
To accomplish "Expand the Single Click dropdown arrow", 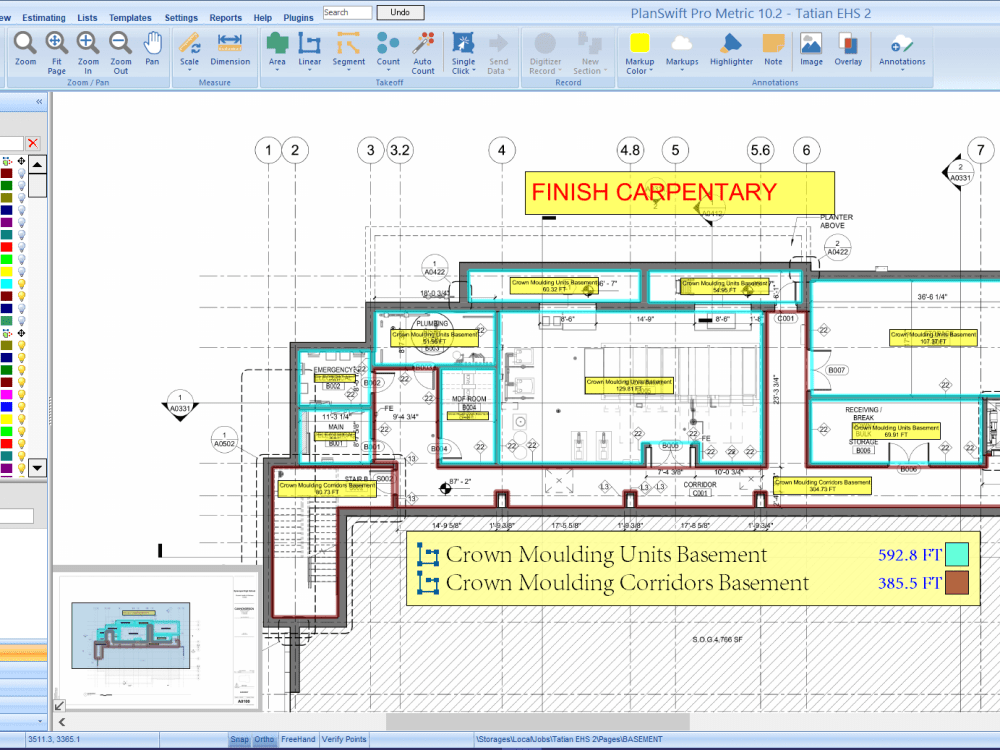I will click(x=474, y=71).
